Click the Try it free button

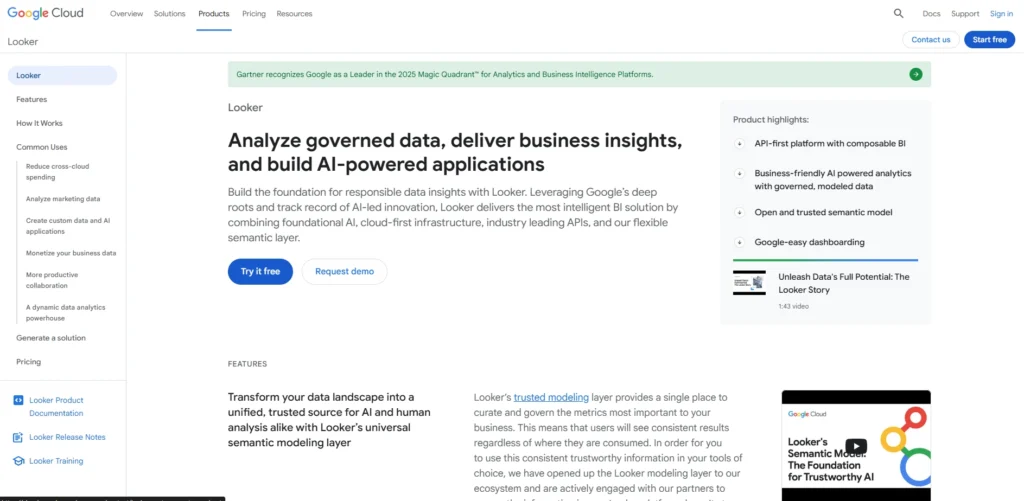click(x=260, y=272)
